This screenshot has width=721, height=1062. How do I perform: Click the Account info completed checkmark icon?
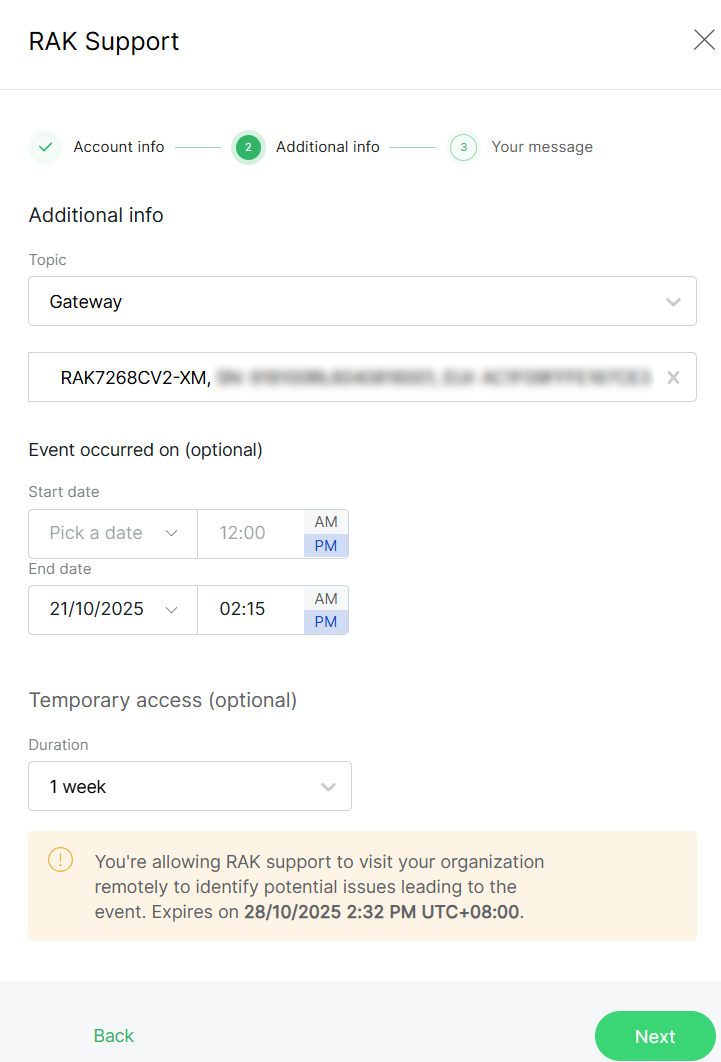[x=45, y=147]
